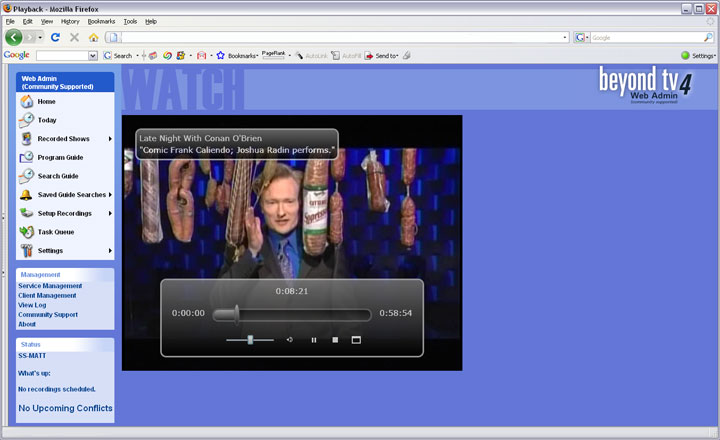
Task: Click the Settings tools icon in sidebar
Action: click(x=27, y=250)
